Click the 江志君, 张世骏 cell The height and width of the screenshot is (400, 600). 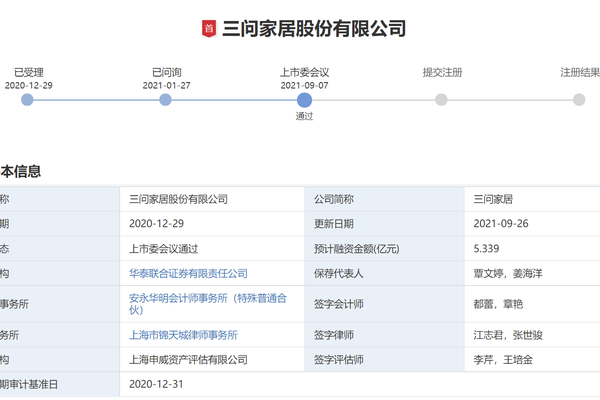[x=532, y=335]
